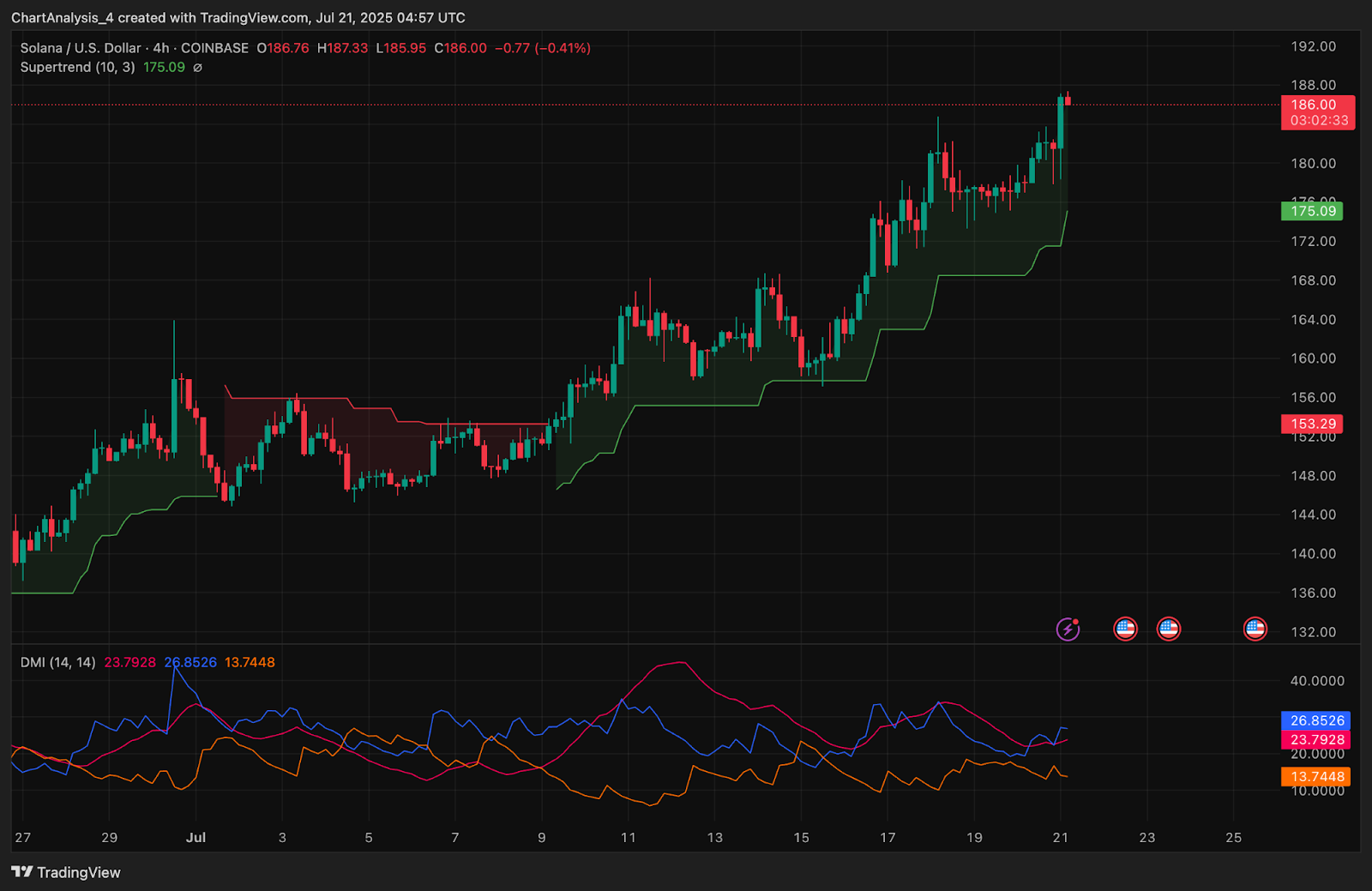Select the middle US flag event icon

[x=1168, y=629]
